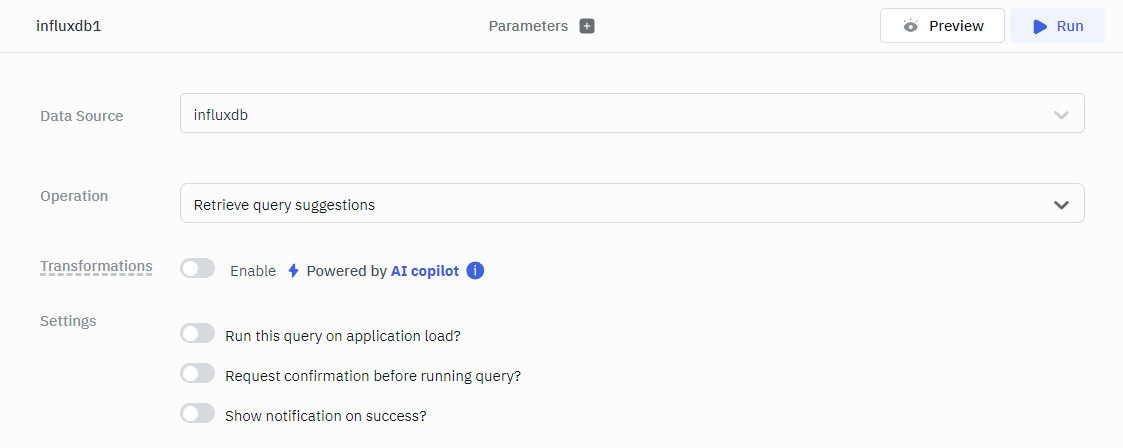Click the Parameters label

tap(528, 26)
